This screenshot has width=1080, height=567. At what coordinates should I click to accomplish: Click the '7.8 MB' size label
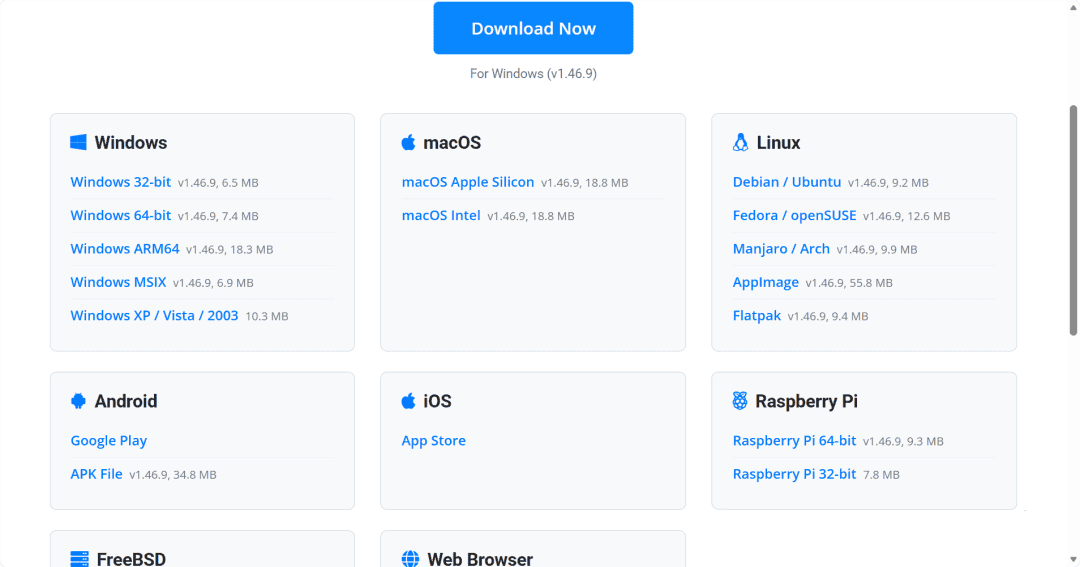pos(881,475)
